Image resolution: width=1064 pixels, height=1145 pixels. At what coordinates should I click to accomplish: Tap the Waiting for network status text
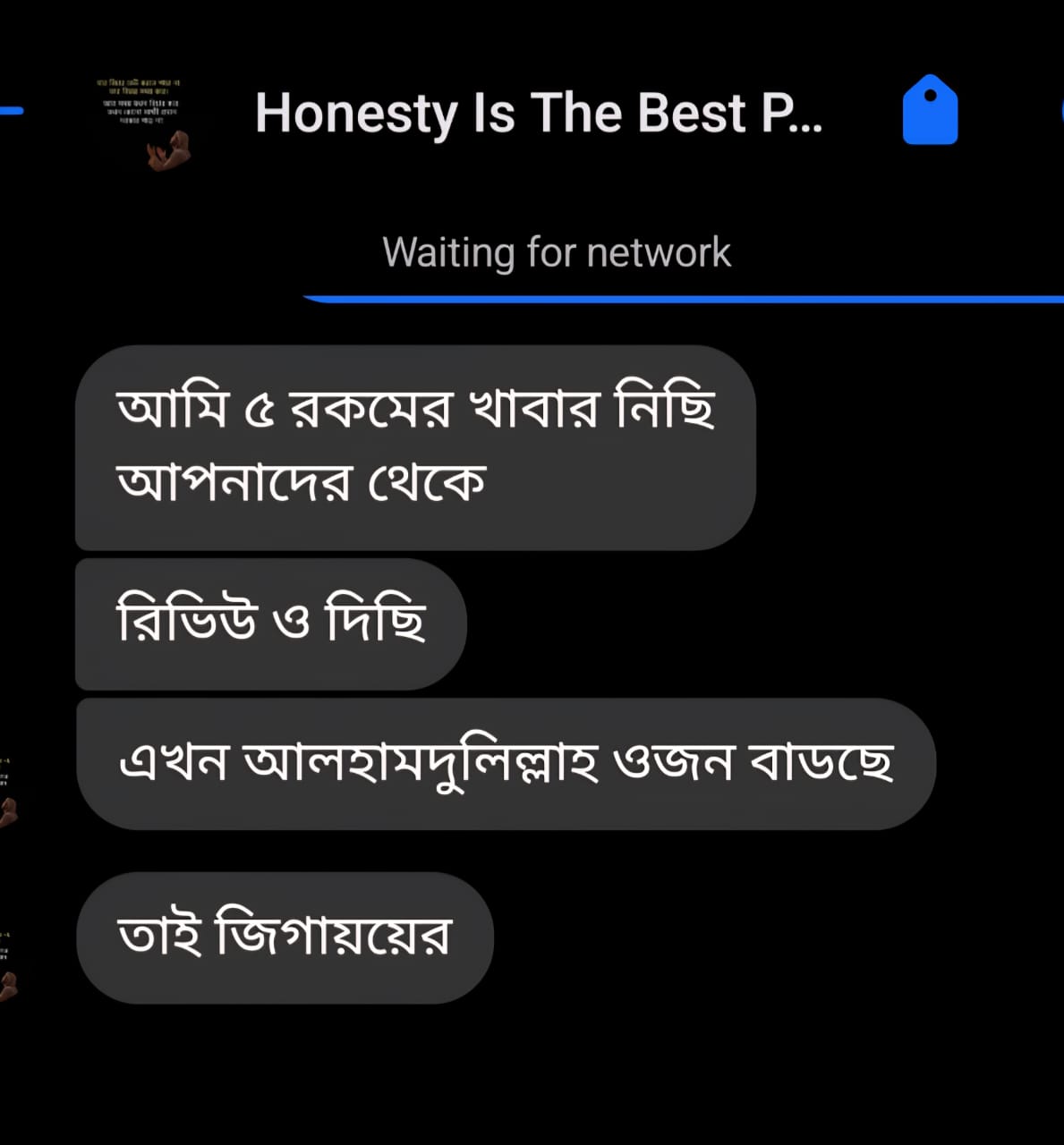pos(557,252)
